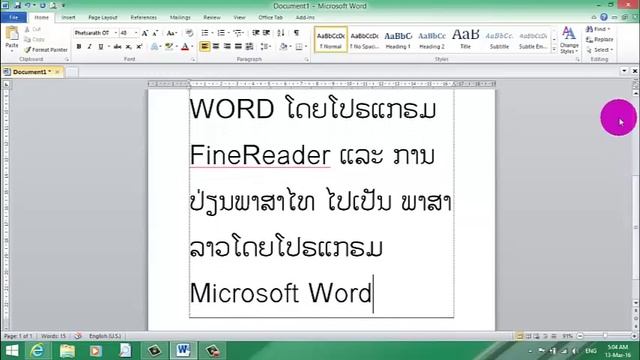Viewport: 640px width, 360px height.
Task: Toggle italic formatting
Action: click(x=89, y=47)
